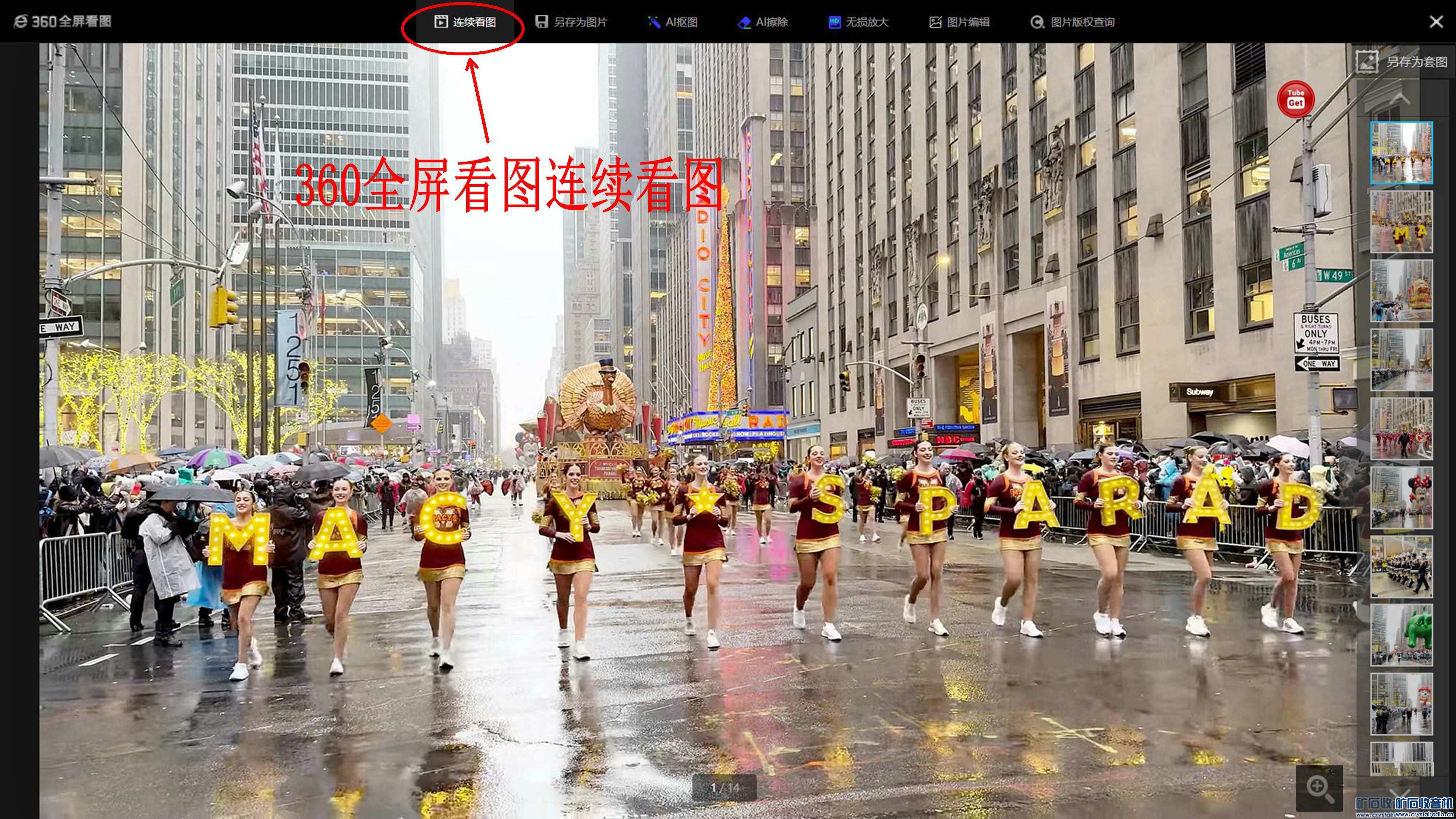This screenshot has width=1456, height=819.
Task: Click the 另存为图片 save icon
Action: point(542,22)
